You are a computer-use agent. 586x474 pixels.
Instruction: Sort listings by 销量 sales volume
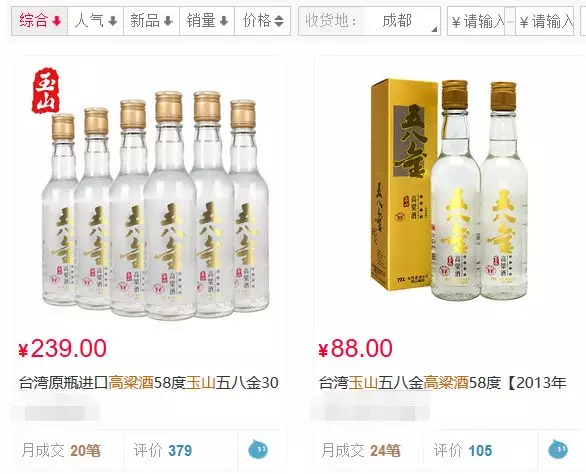point(207,21)
